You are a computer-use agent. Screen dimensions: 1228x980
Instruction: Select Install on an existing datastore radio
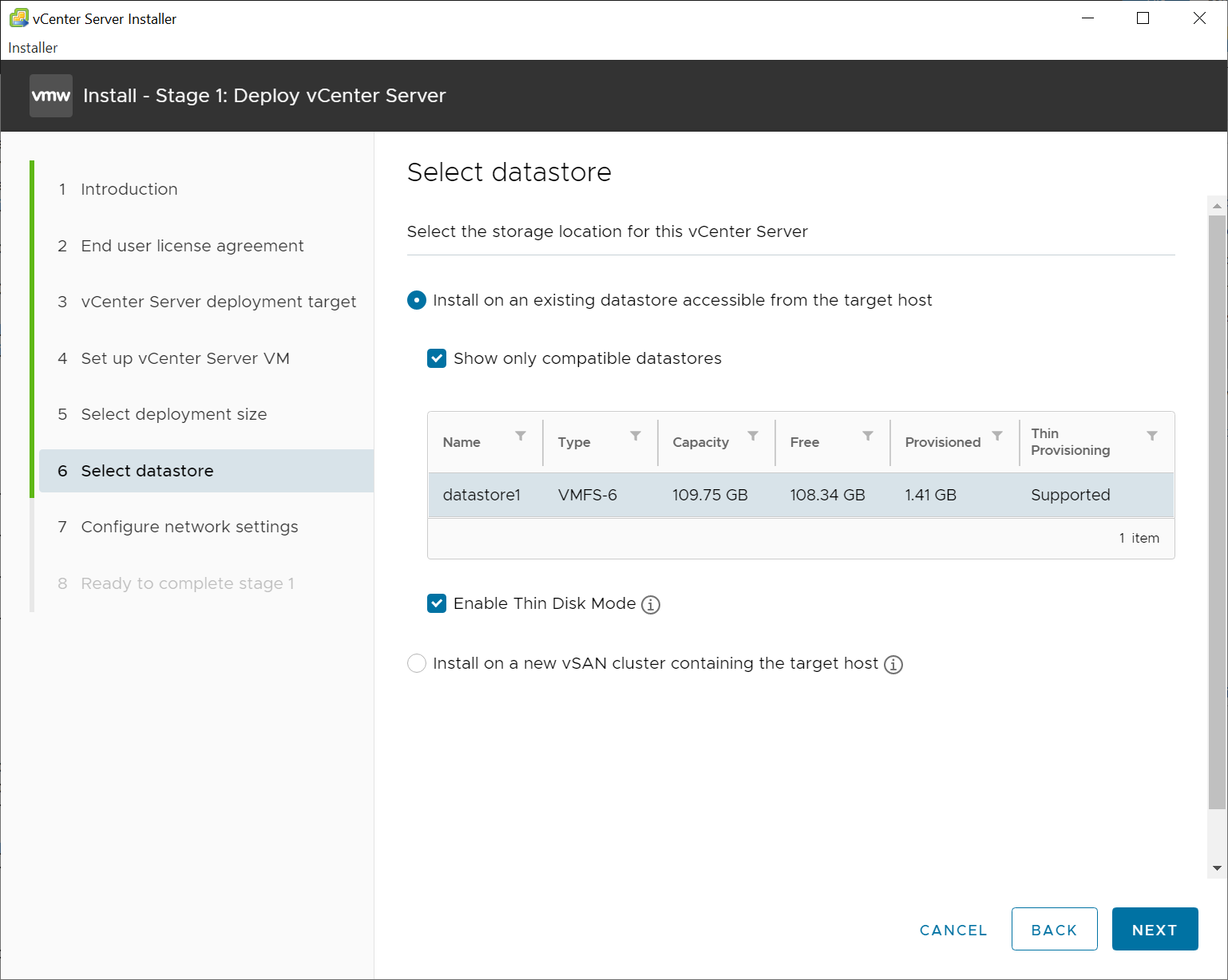[x=417, y=300]
